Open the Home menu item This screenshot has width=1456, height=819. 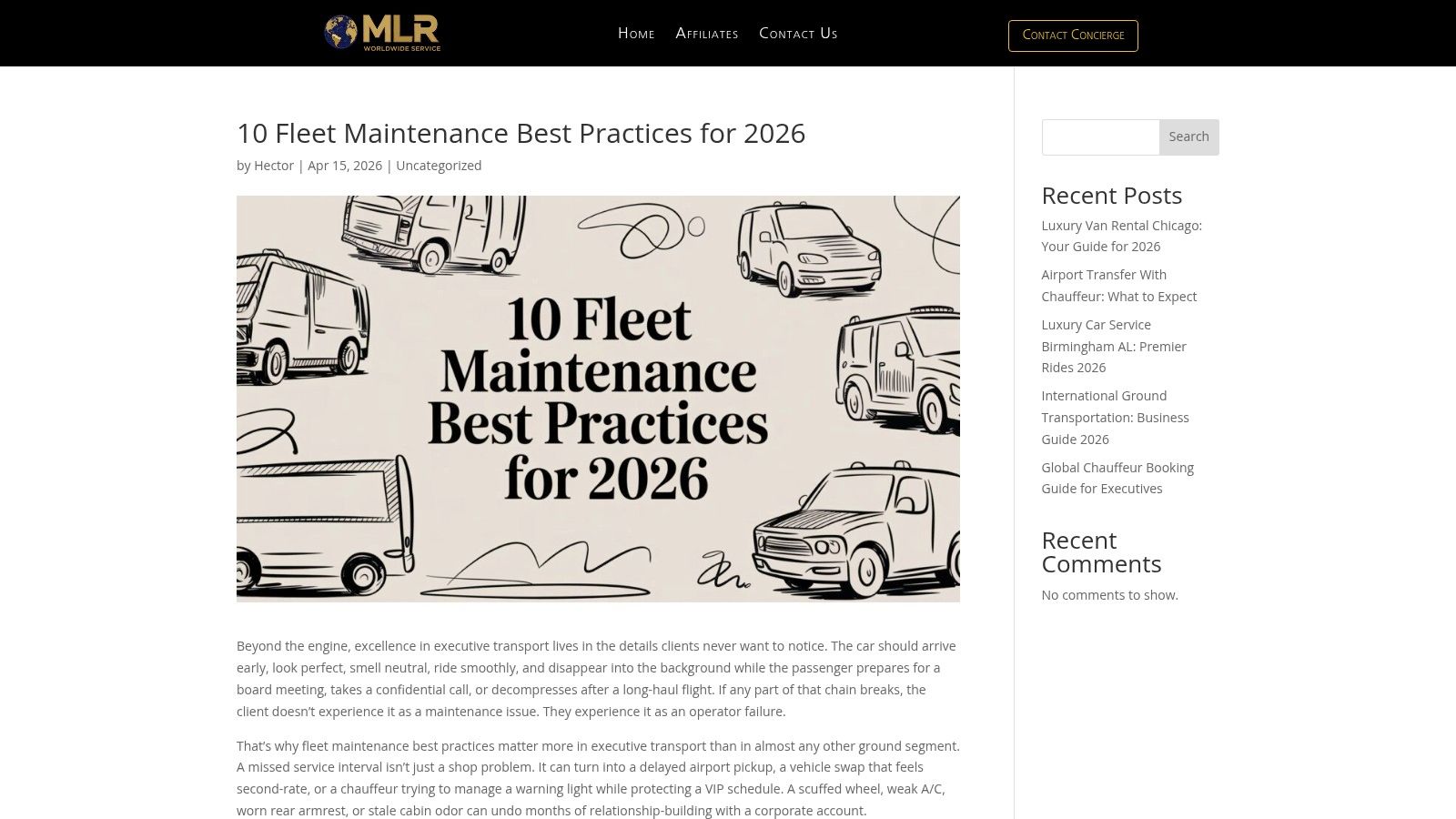point(636,34)
